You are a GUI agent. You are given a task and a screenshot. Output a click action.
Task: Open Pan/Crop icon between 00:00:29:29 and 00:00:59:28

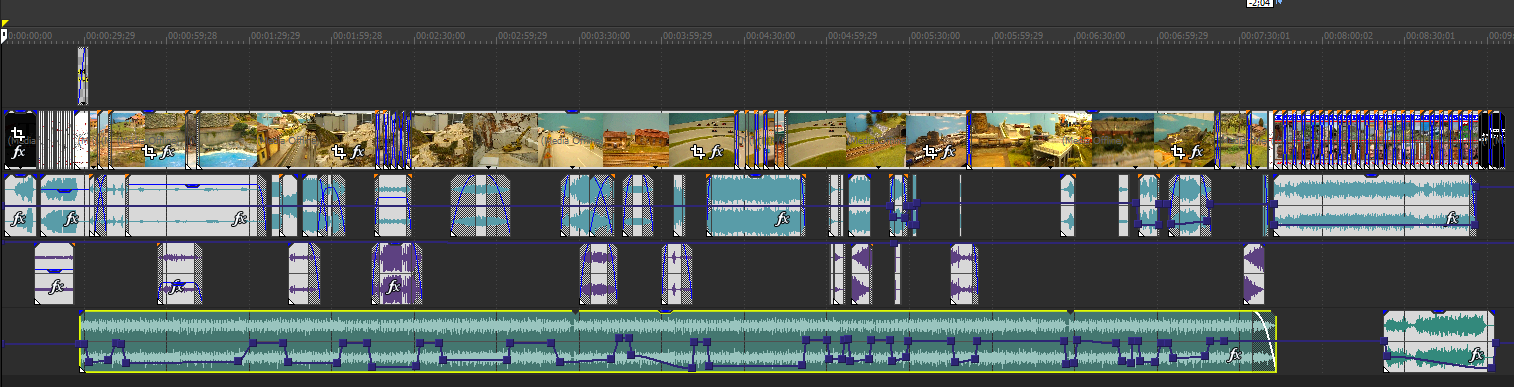coord(149,152)
